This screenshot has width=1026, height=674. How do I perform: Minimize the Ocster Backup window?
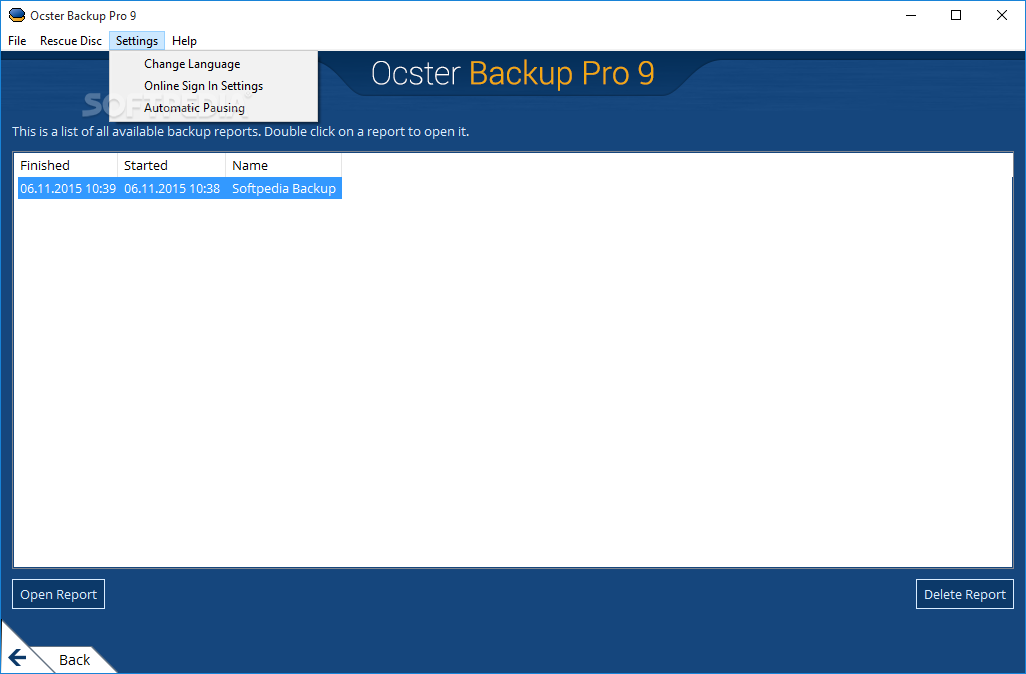point(911,15)
